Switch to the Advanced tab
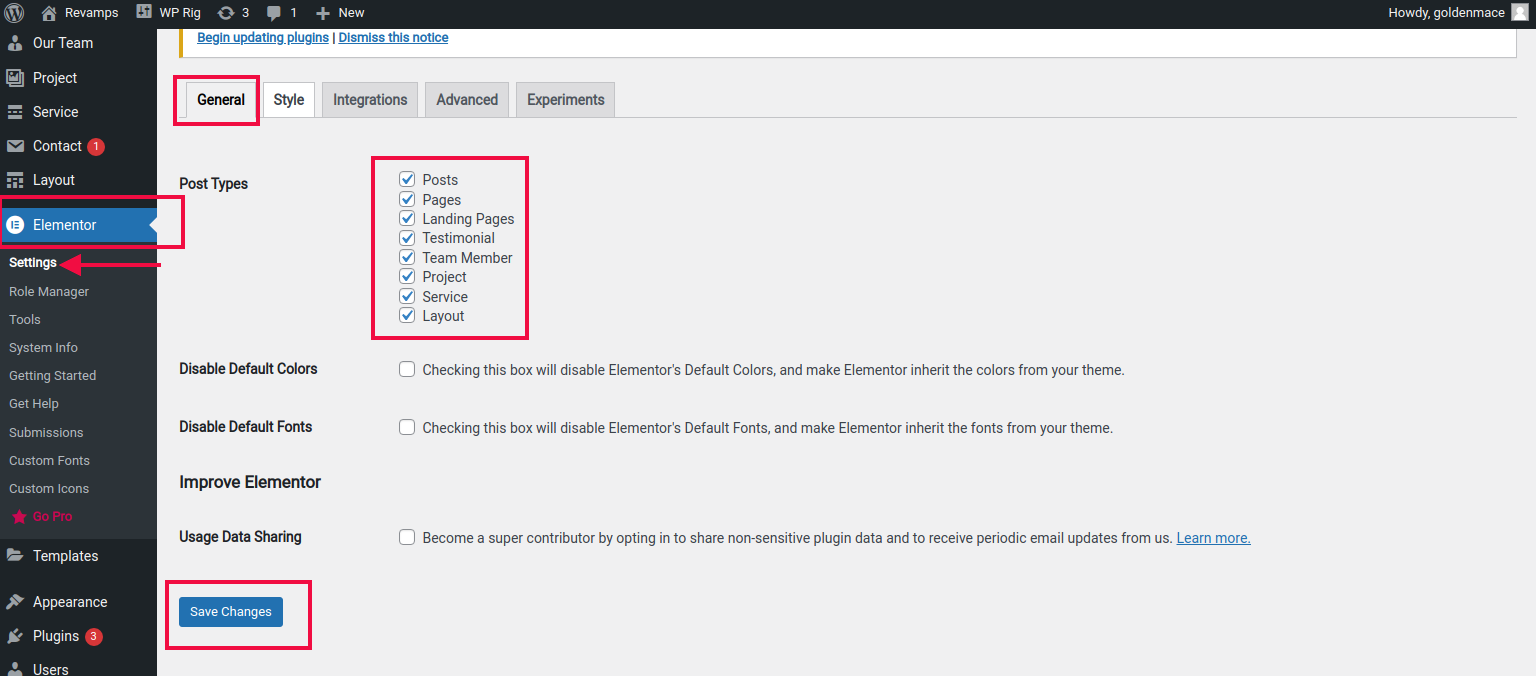 point(467,100)
